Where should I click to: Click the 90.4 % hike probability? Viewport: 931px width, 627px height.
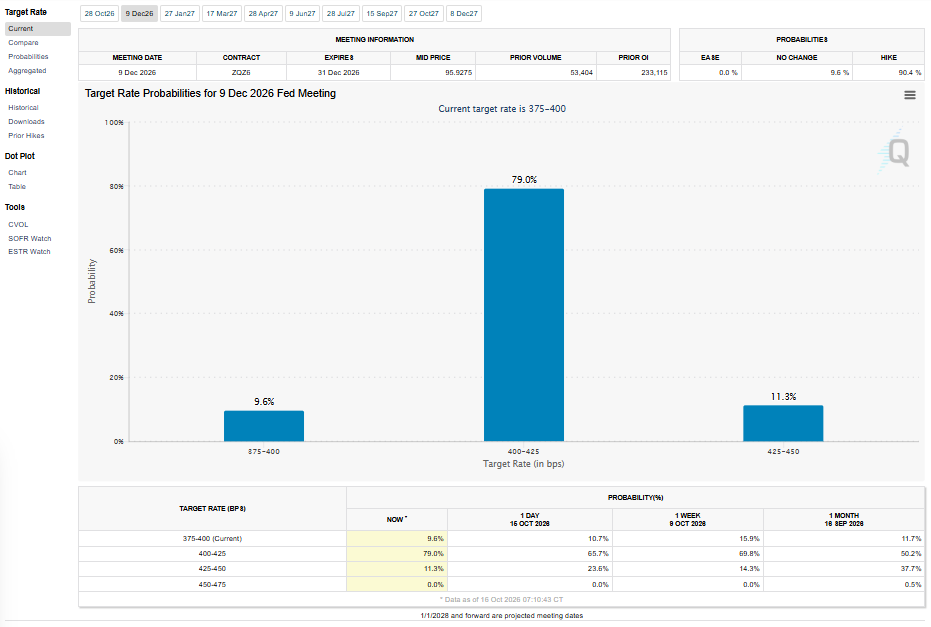[x=910, y=72]
